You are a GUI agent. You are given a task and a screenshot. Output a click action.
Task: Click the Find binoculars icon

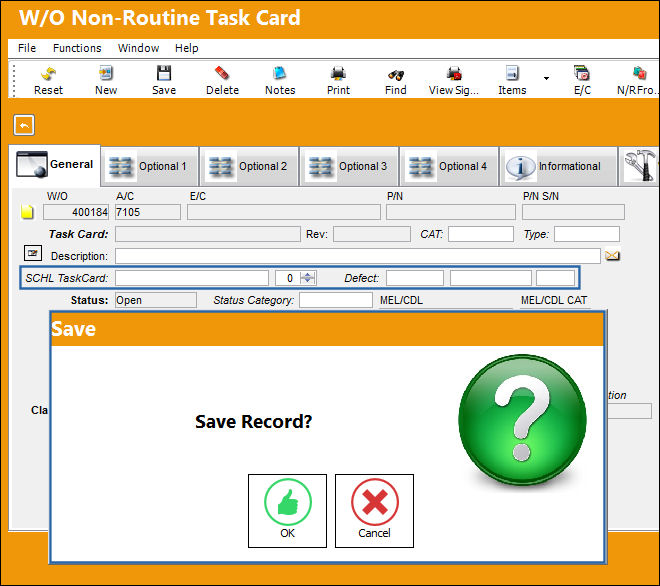396,75
